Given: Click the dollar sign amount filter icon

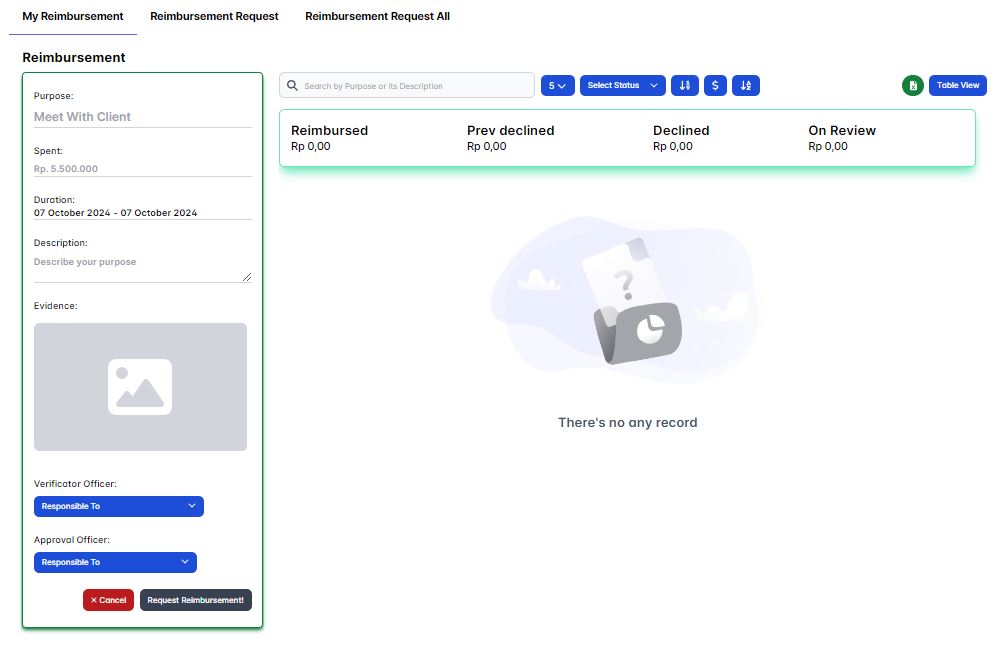Looking at the screenshot, I should [715, 86].
